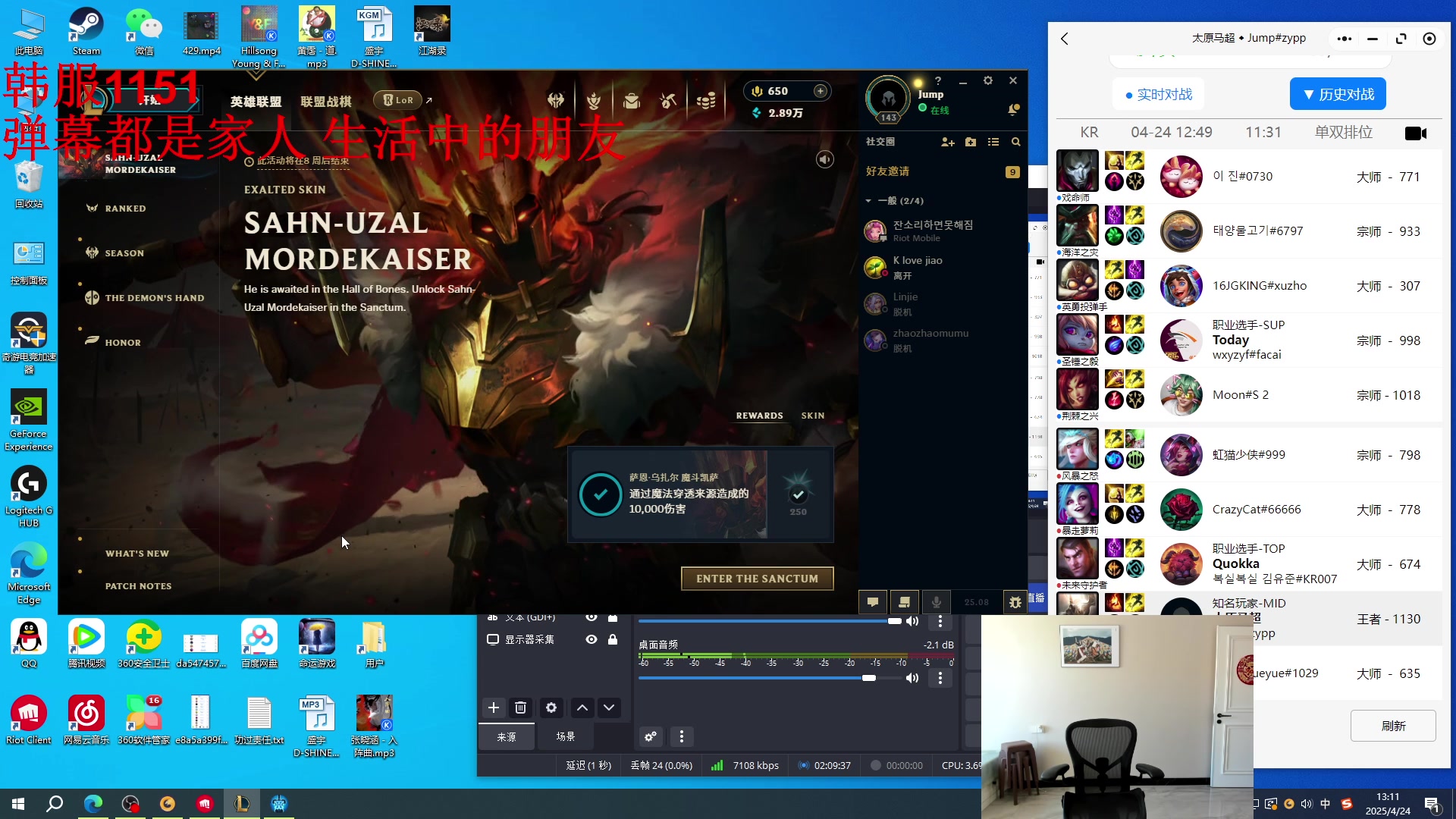Open WHAT'S NEW in League side menu
This screenshot has width=1456, height=819.
click(x=137, y=554)
